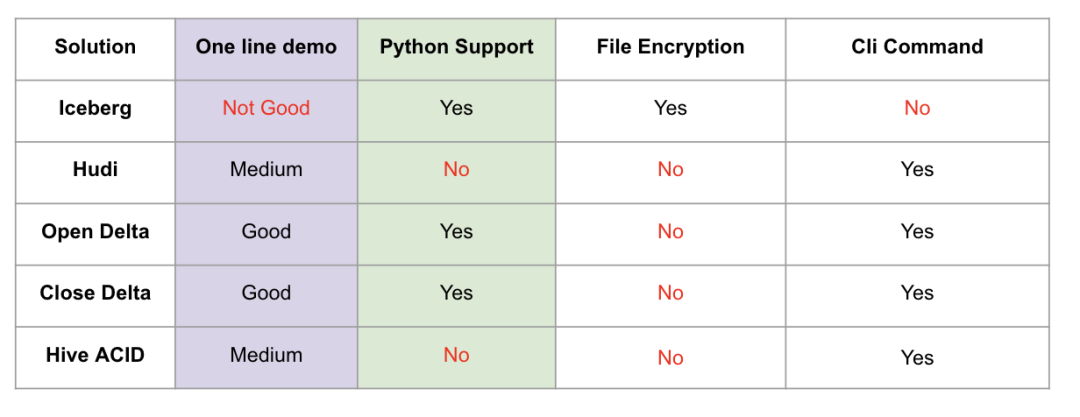The height and width of the screenshot is (417, 1080).
Task: Click the Open Delta row label
Action: [95, 232]
